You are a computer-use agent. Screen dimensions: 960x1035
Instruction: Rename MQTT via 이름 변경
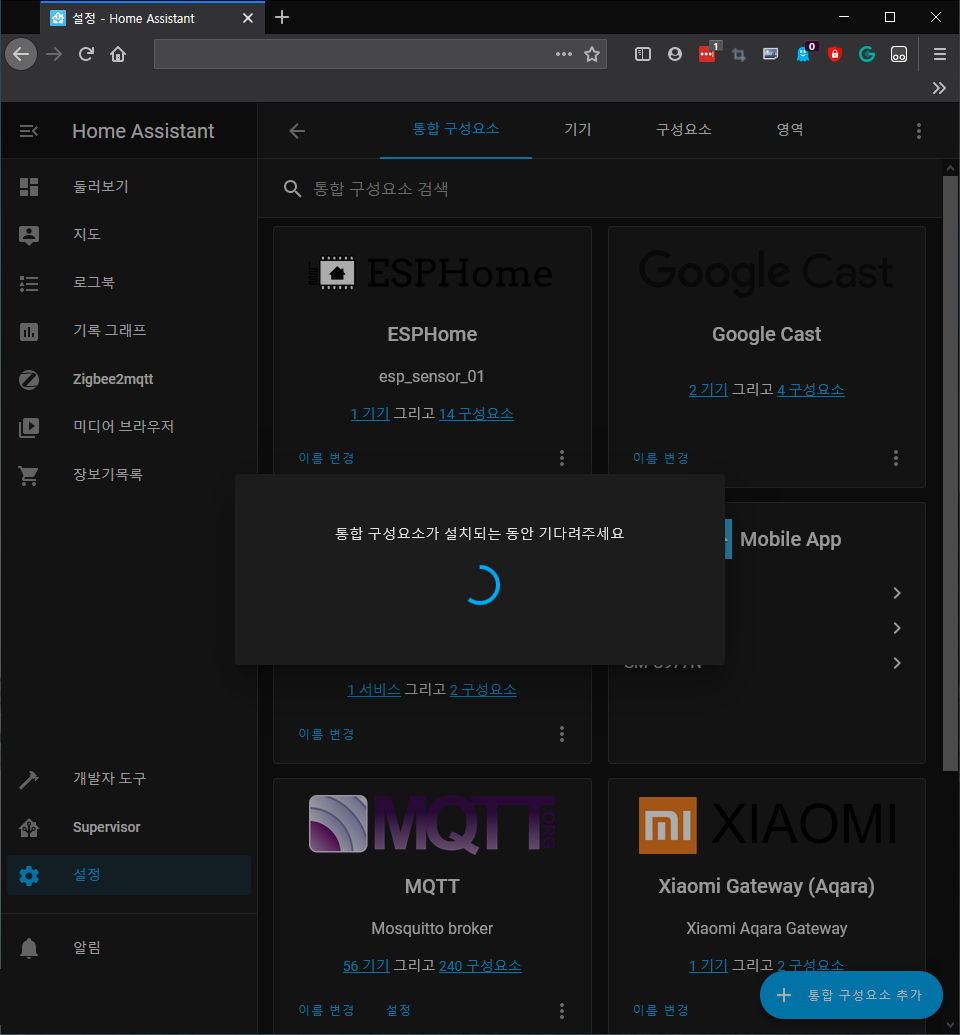pos(326,1011)
